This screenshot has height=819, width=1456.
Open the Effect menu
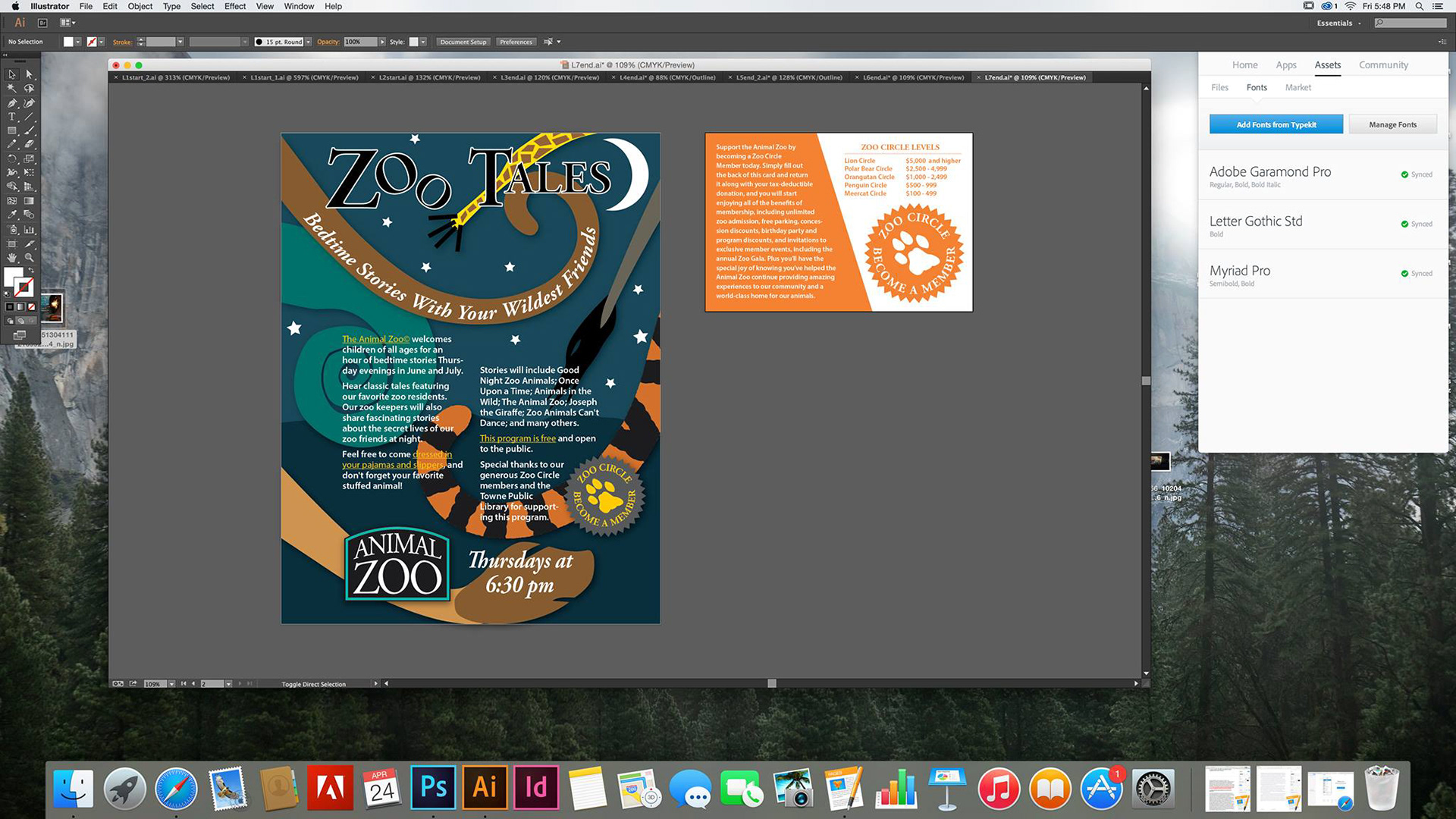tap(235, 6)
